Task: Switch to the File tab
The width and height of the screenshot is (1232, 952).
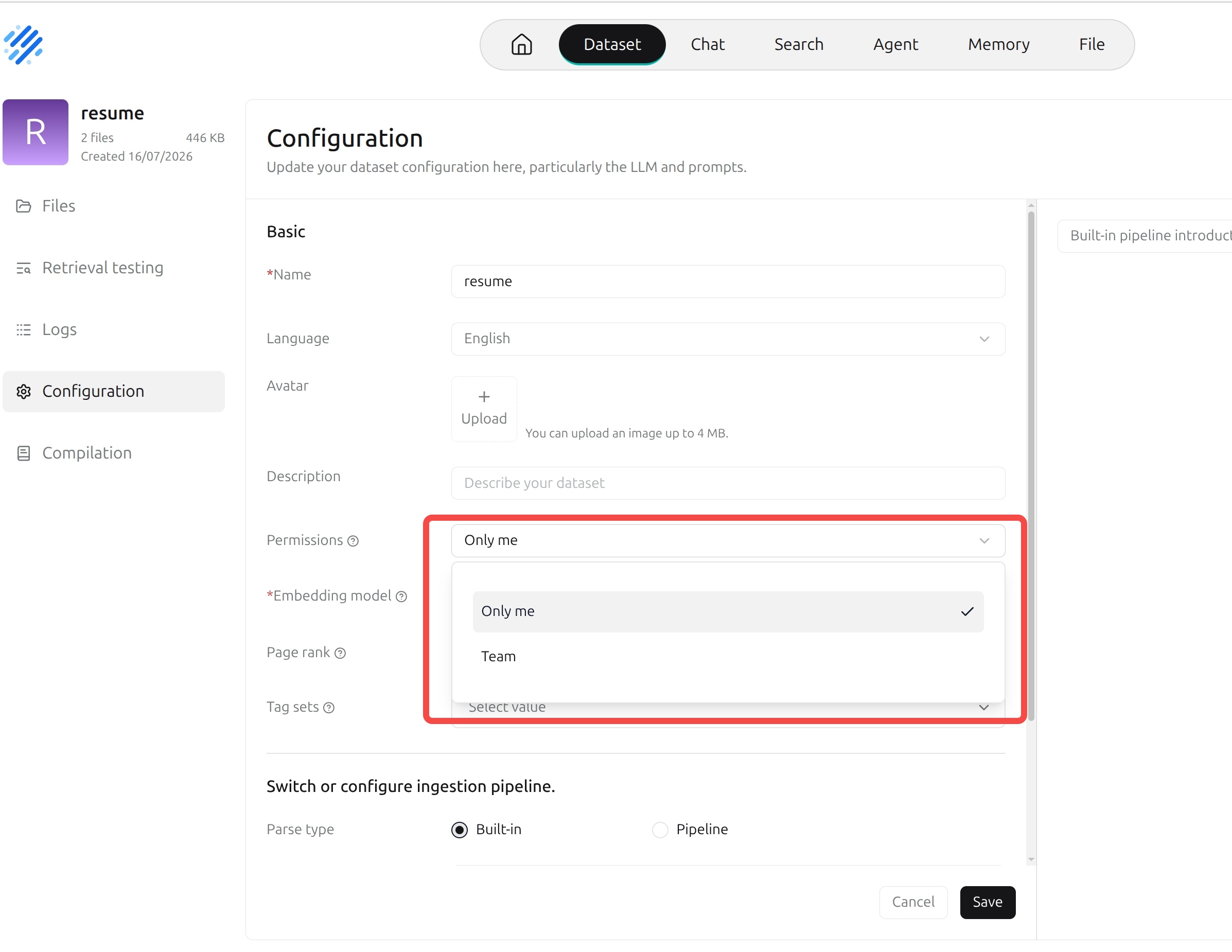Action: click(1092, 45)
